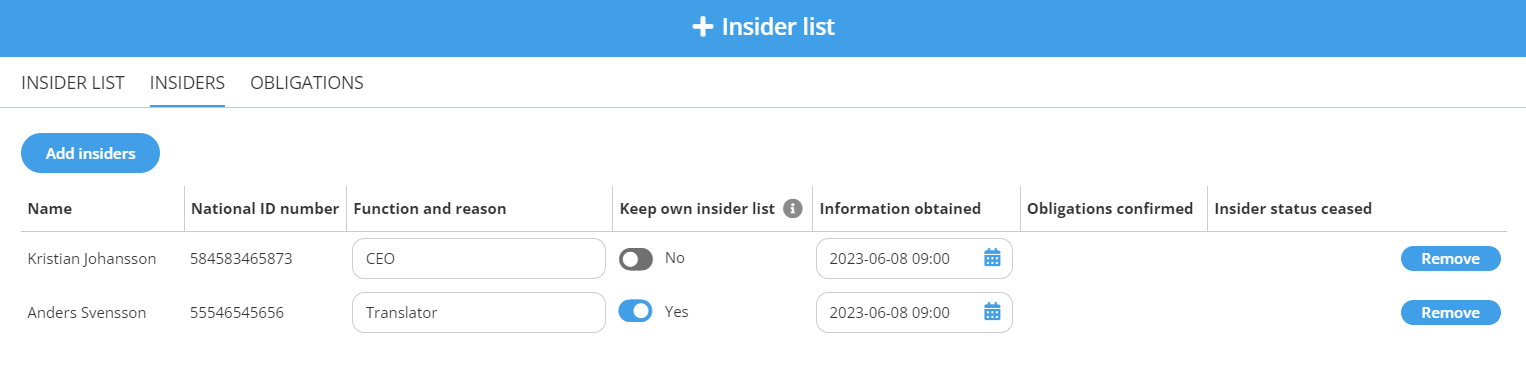Open the info icon next to Keep own insider list

[793, 209]
